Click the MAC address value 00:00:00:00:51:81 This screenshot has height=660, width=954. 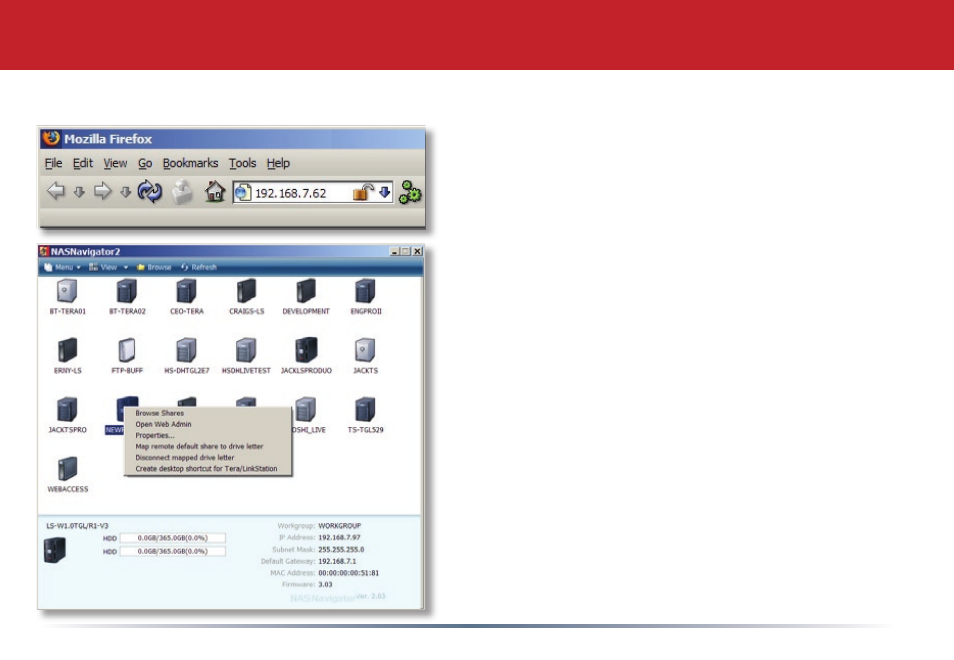pyautogui.click(x=349, y=573)
